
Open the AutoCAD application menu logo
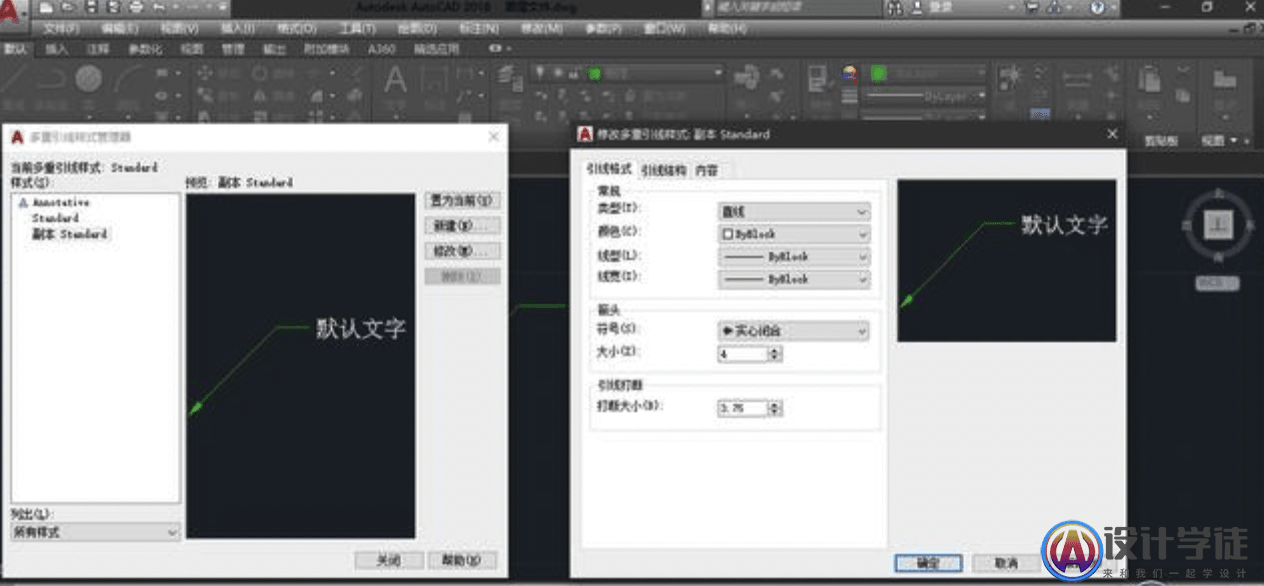[x=13, y=13]
